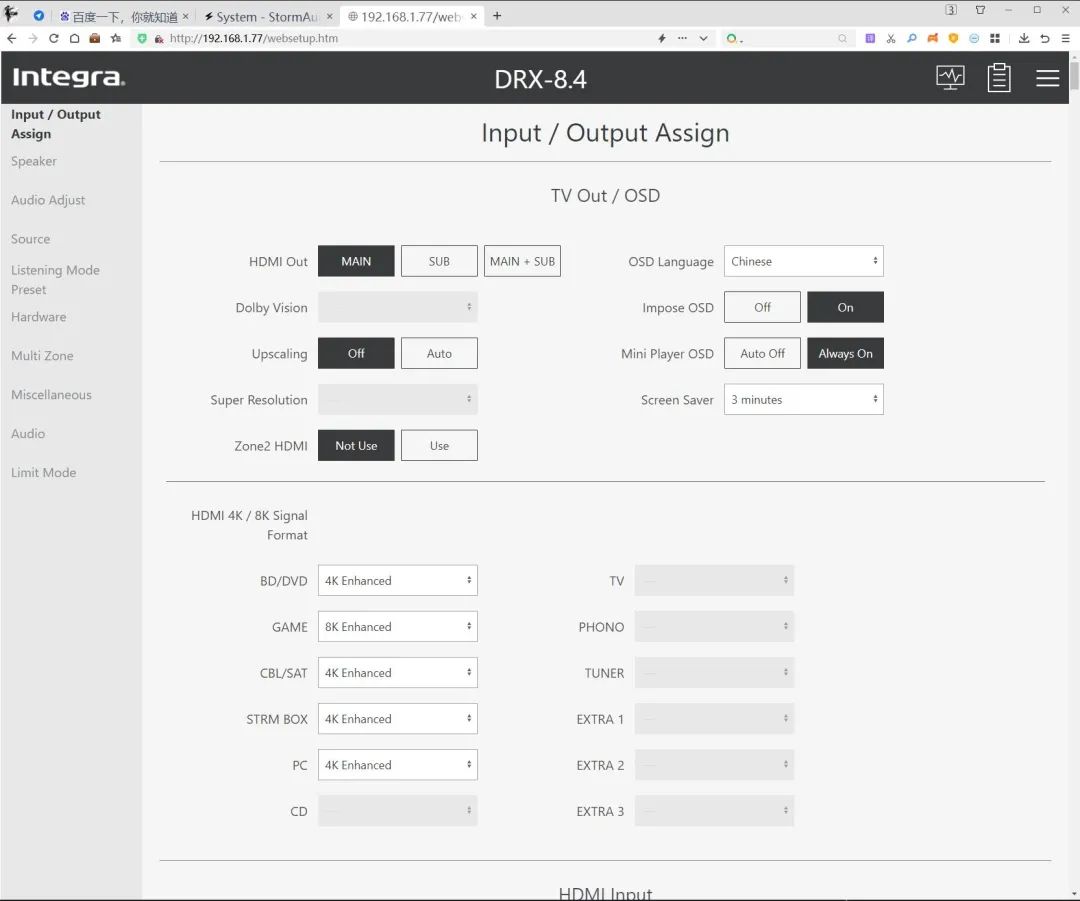This screenshot has height=901, width=1080.
Task: Focus the browser search box
Action: [788, 39]
